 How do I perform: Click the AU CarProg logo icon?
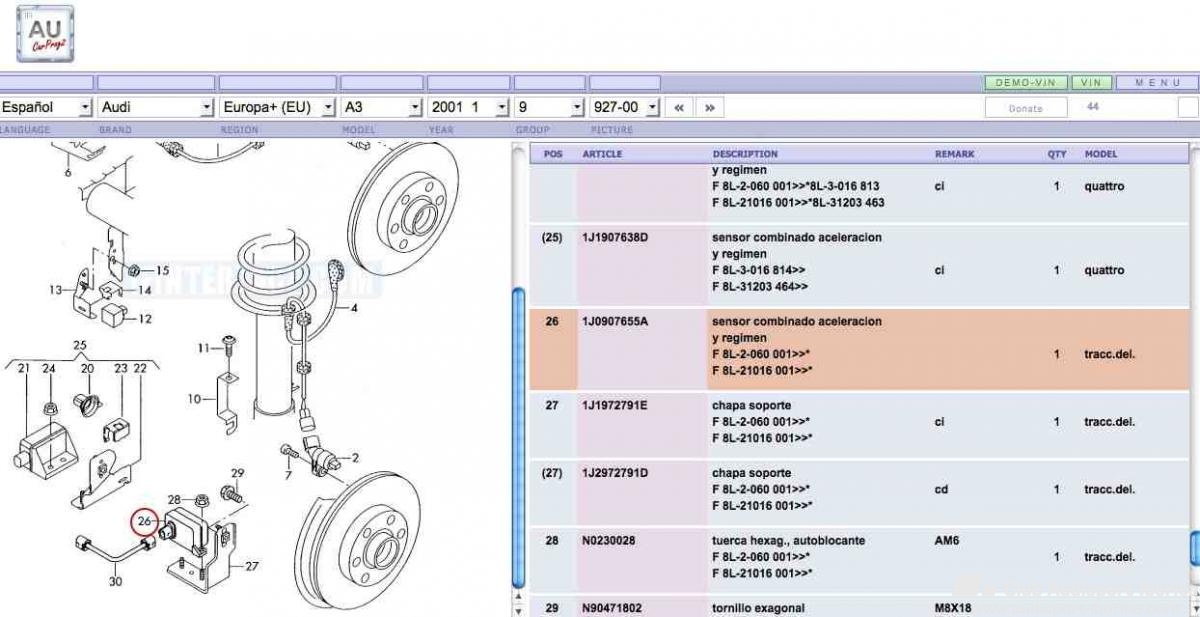(x=45, y=34)
